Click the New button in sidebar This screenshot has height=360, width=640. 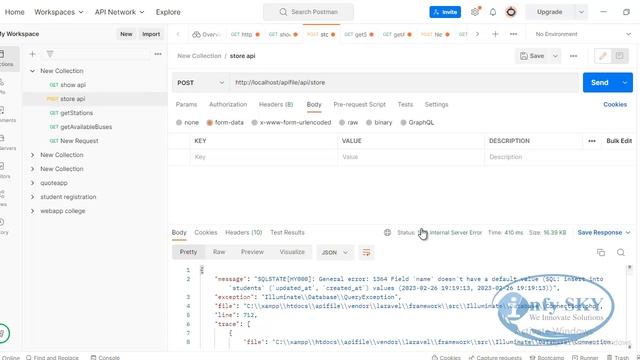tap(126, 34)
